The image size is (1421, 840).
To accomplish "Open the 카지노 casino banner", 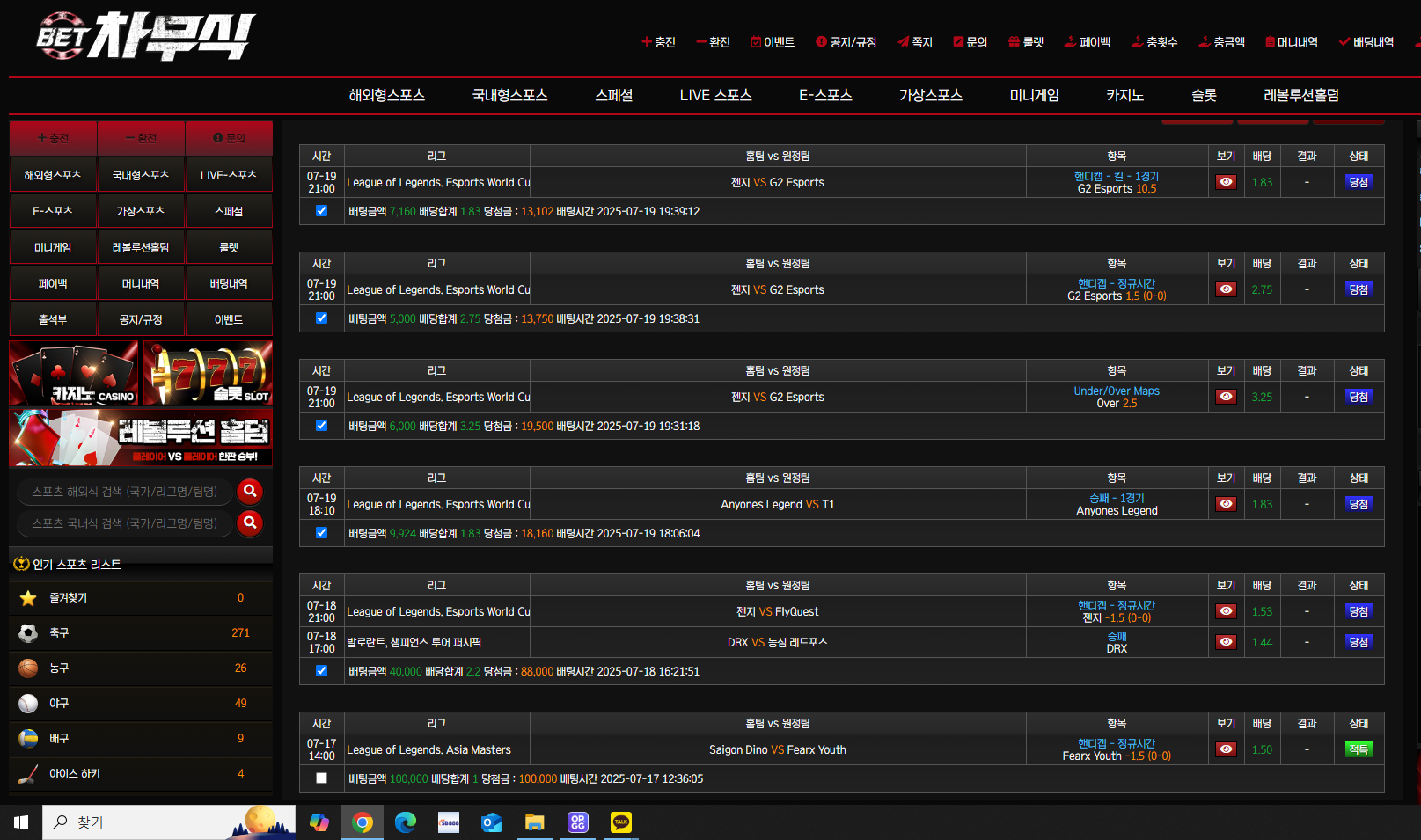I will pyautogui.click(x=74, y=373).
